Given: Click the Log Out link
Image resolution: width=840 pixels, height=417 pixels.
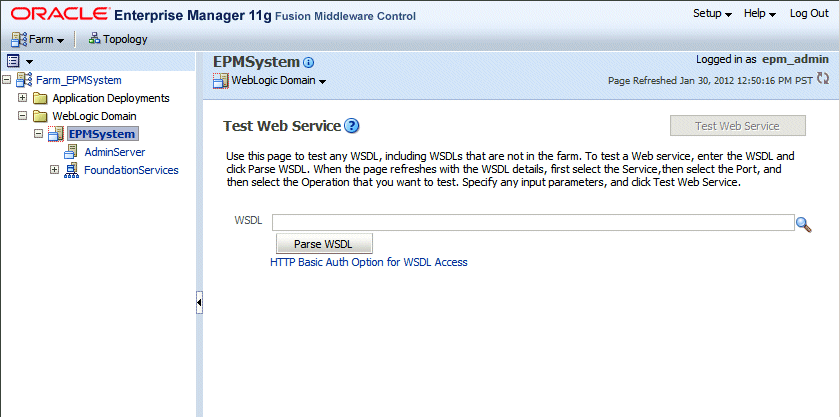Looking at the screenshot, I should 808,13.
